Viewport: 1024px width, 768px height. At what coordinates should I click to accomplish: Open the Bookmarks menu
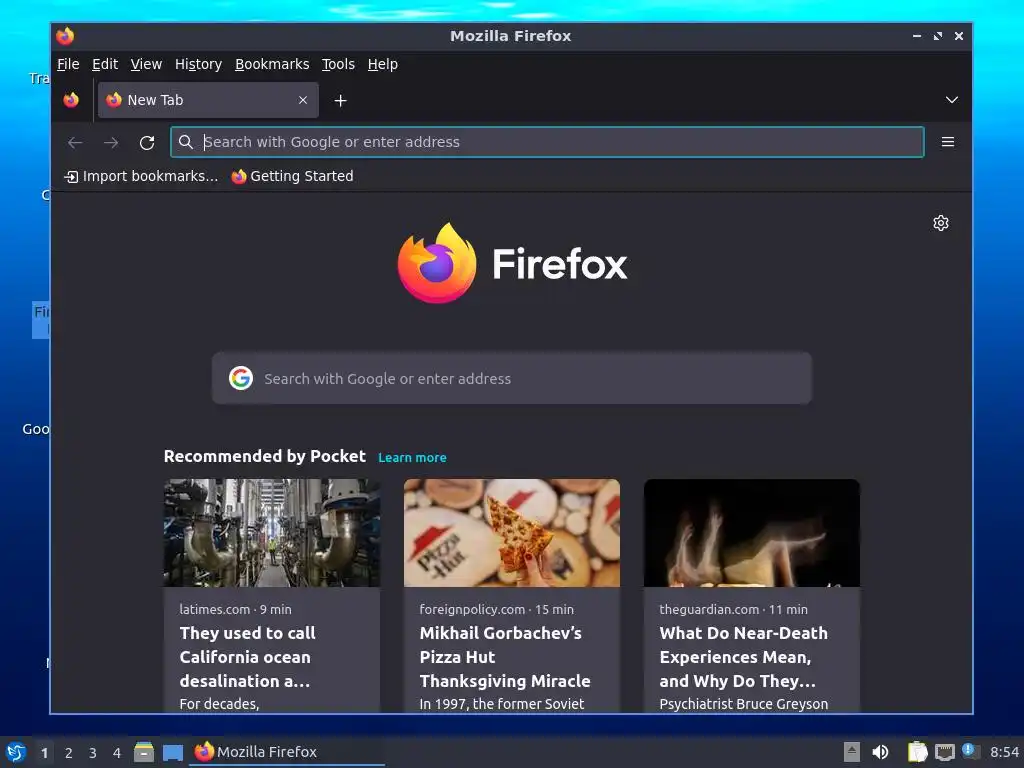click(x=272, y=64)
